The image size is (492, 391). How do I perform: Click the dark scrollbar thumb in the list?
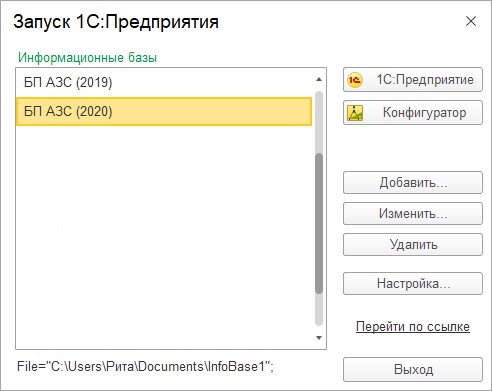(x=319, y=223)
